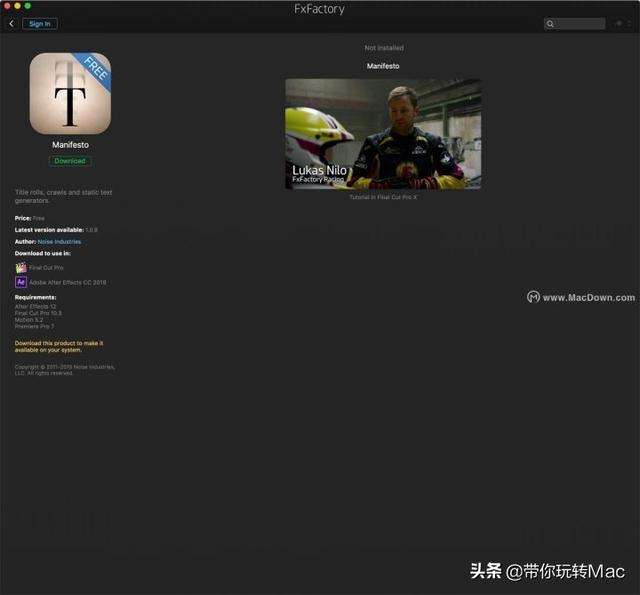
Task: Click the magnifier icon in search box
Action: click(x=550, y=24)
